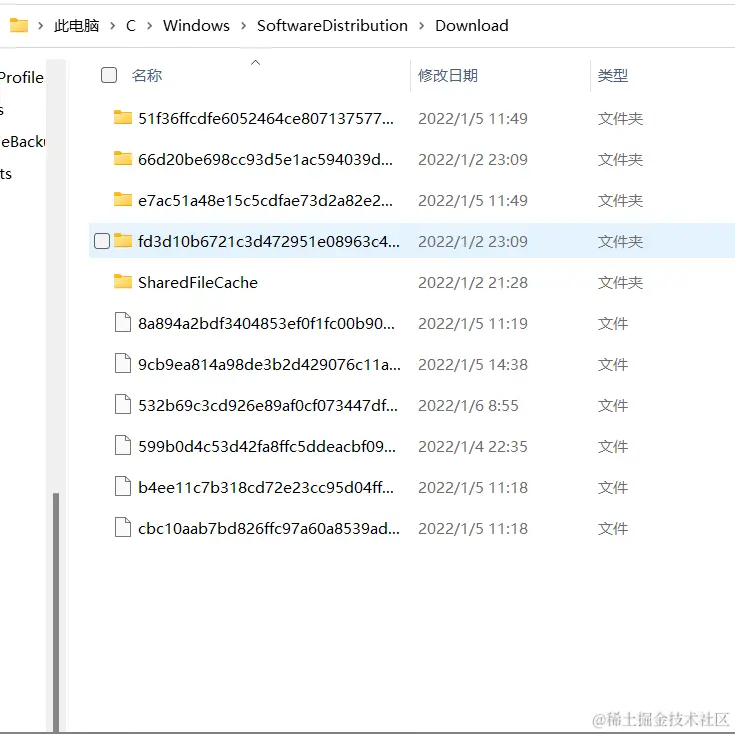Image resolution: width=735 pixels, height=734 pixels.
Task: Click date 2022/1/6 8:55
Action: click(468, 406)
